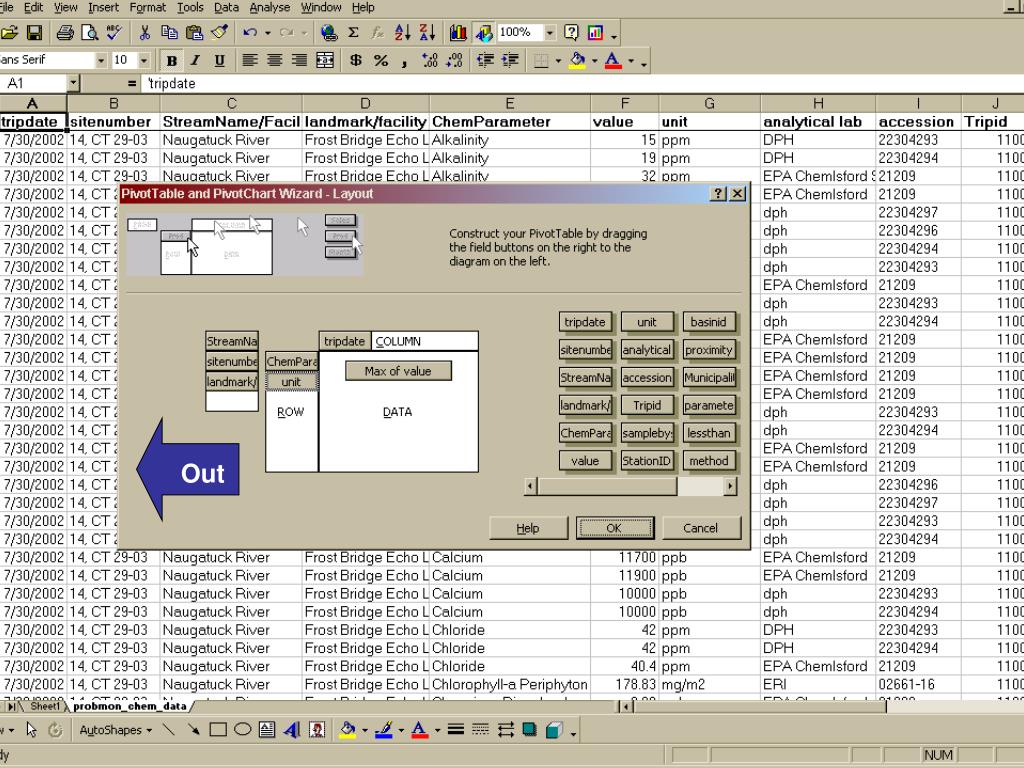Screen dimensions: 1024x768
Task: Open the AutoShapes menu
Action: click(x=116, y=730)
